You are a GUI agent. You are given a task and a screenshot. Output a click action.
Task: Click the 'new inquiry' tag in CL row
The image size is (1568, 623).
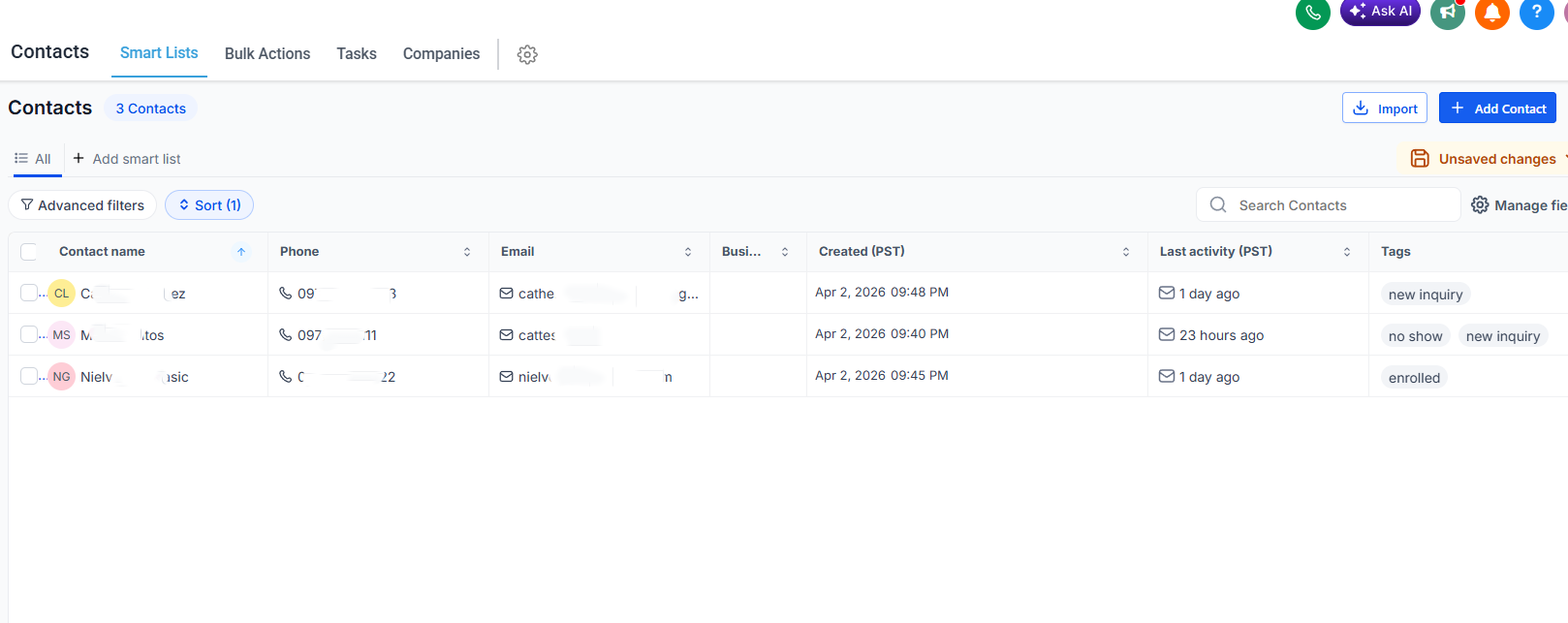[1426, 295]
